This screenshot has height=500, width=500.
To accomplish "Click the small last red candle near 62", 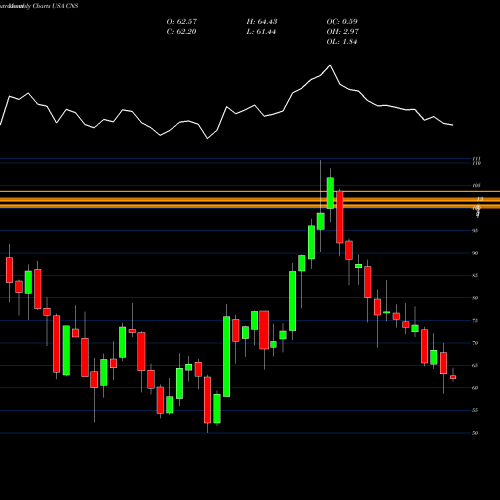I will (x=453, y=377).
